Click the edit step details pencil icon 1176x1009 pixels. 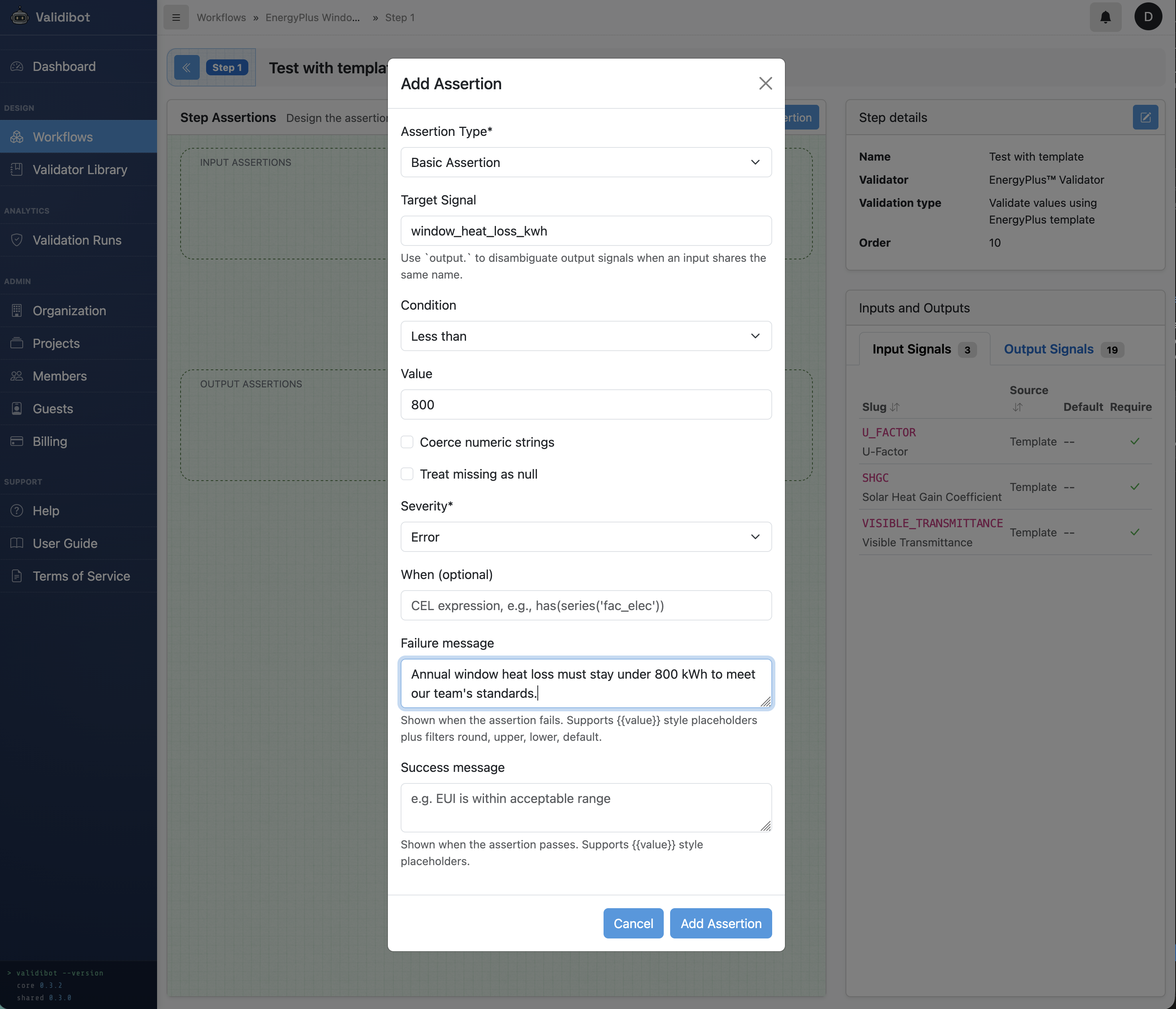point(1145,118)
